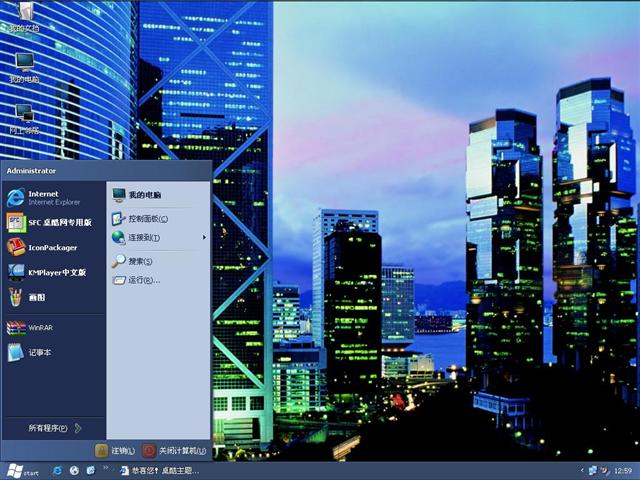640x480 pixels.
Task: Launch WinRAR from Start menu
Action: pyautogui.click(x=53, y=327)
